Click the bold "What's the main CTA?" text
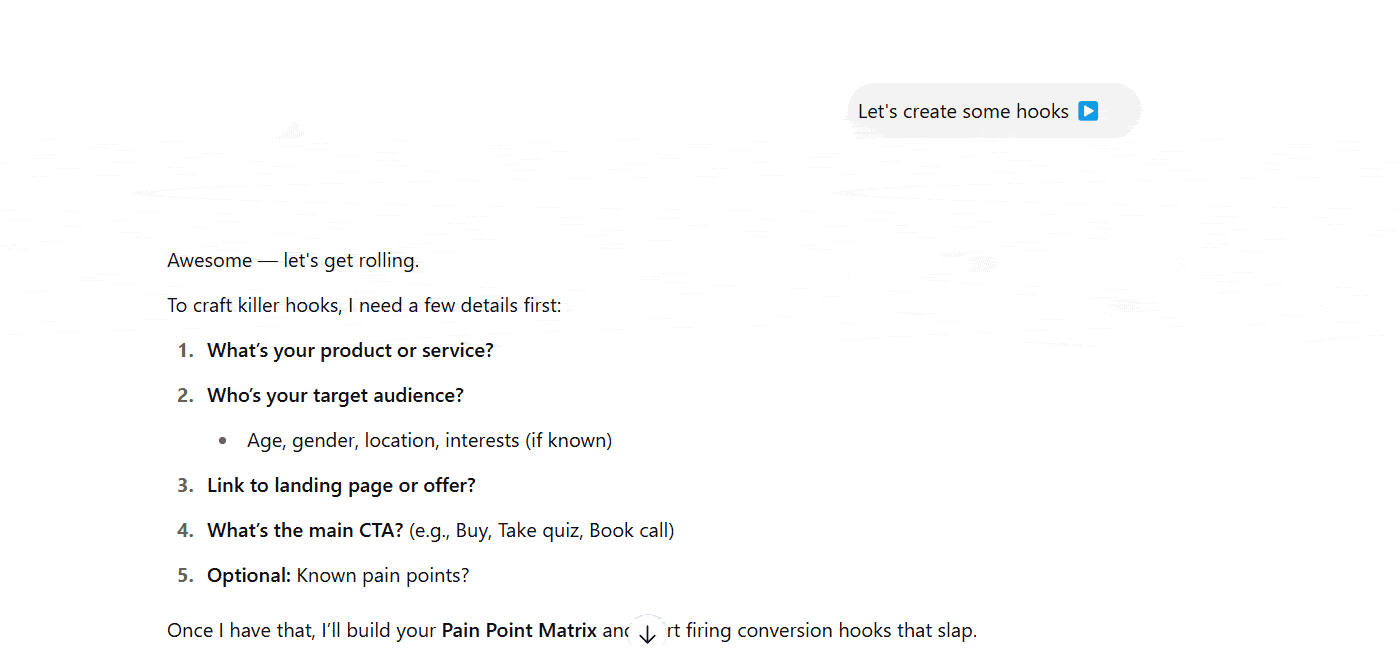Viewport: 1400px width, 650px height. pos(305,530)
